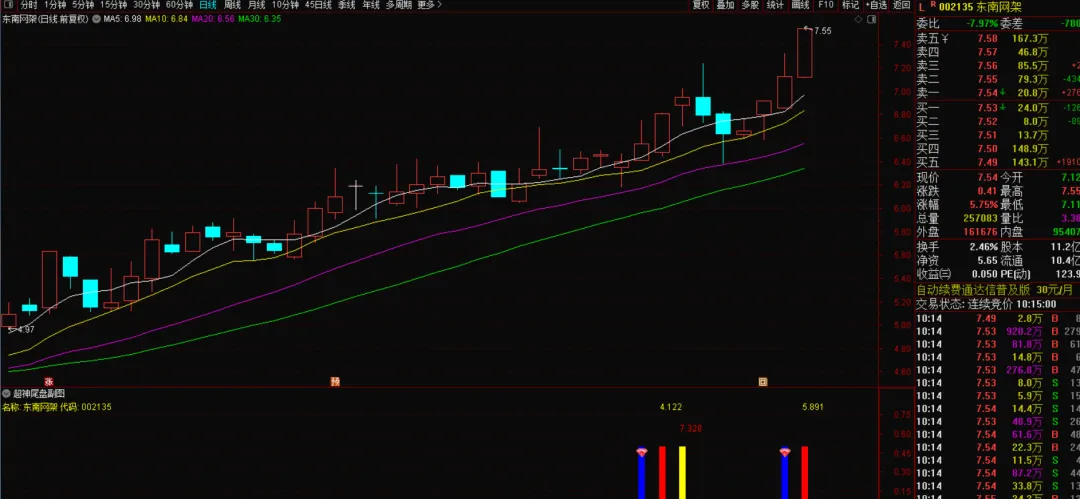Select the 30分钟 period tab
The height and width of the screenshot is (499, 1080).
(146, 5)
